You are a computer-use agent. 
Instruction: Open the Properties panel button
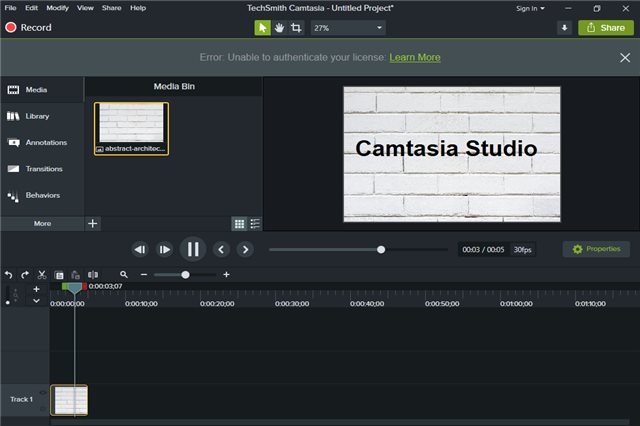click(596, 249)
